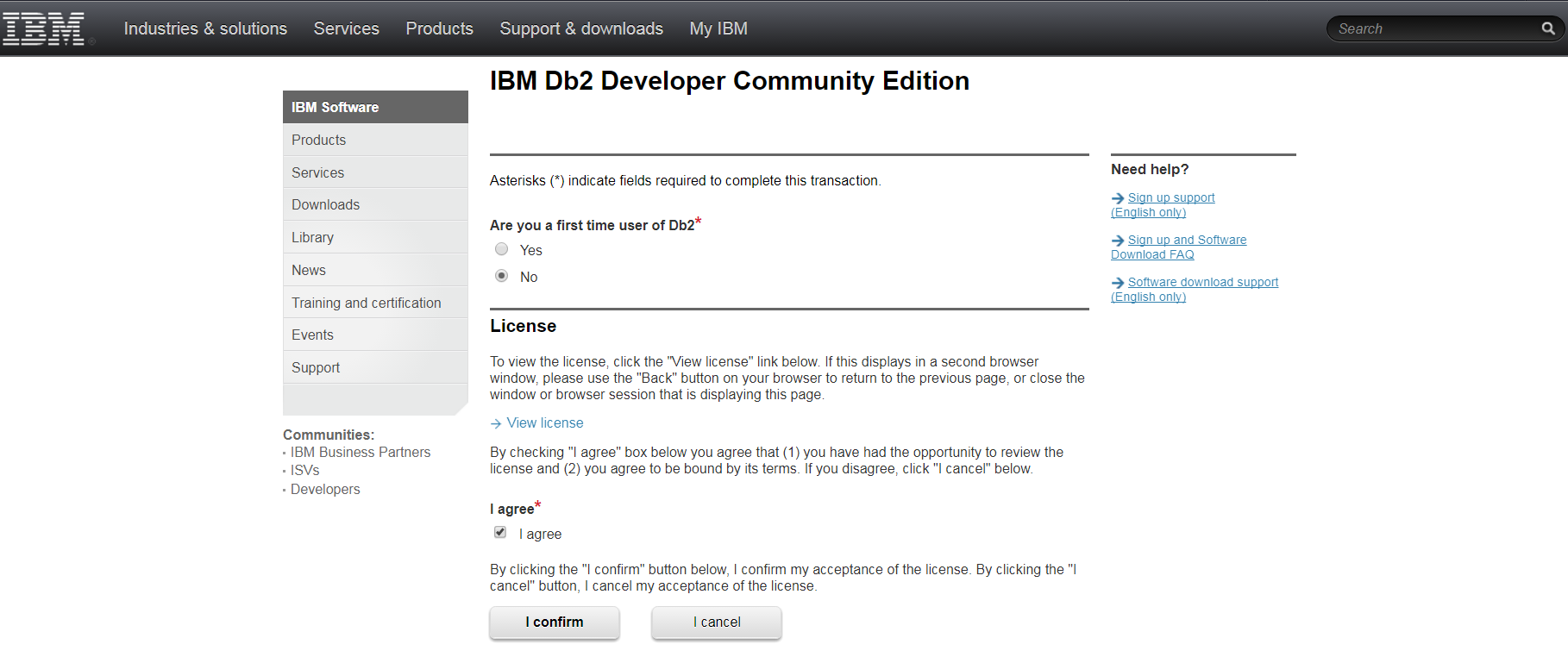The height and width of the screenshot is (657, 1568).
Task: Open Industries & solutions menu
Action: pyautogui.click(x=205, y=28)
